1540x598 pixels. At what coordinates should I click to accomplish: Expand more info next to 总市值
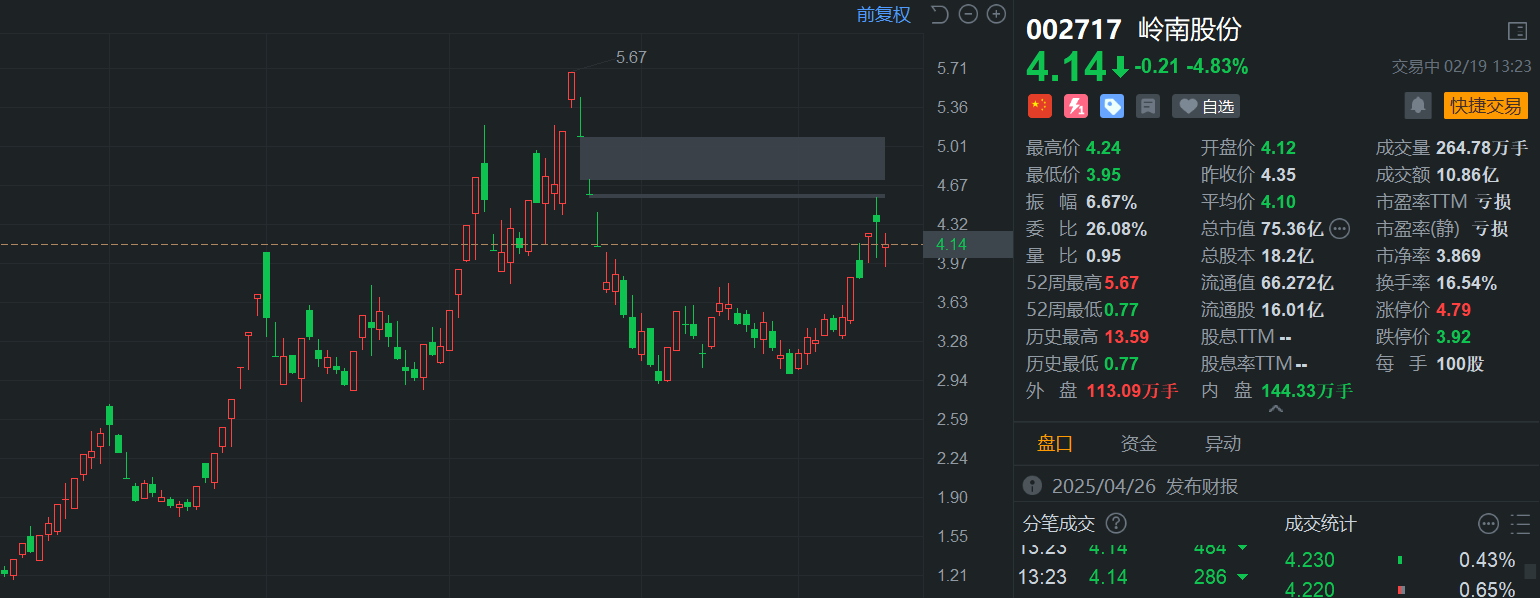coord(1340,229)
